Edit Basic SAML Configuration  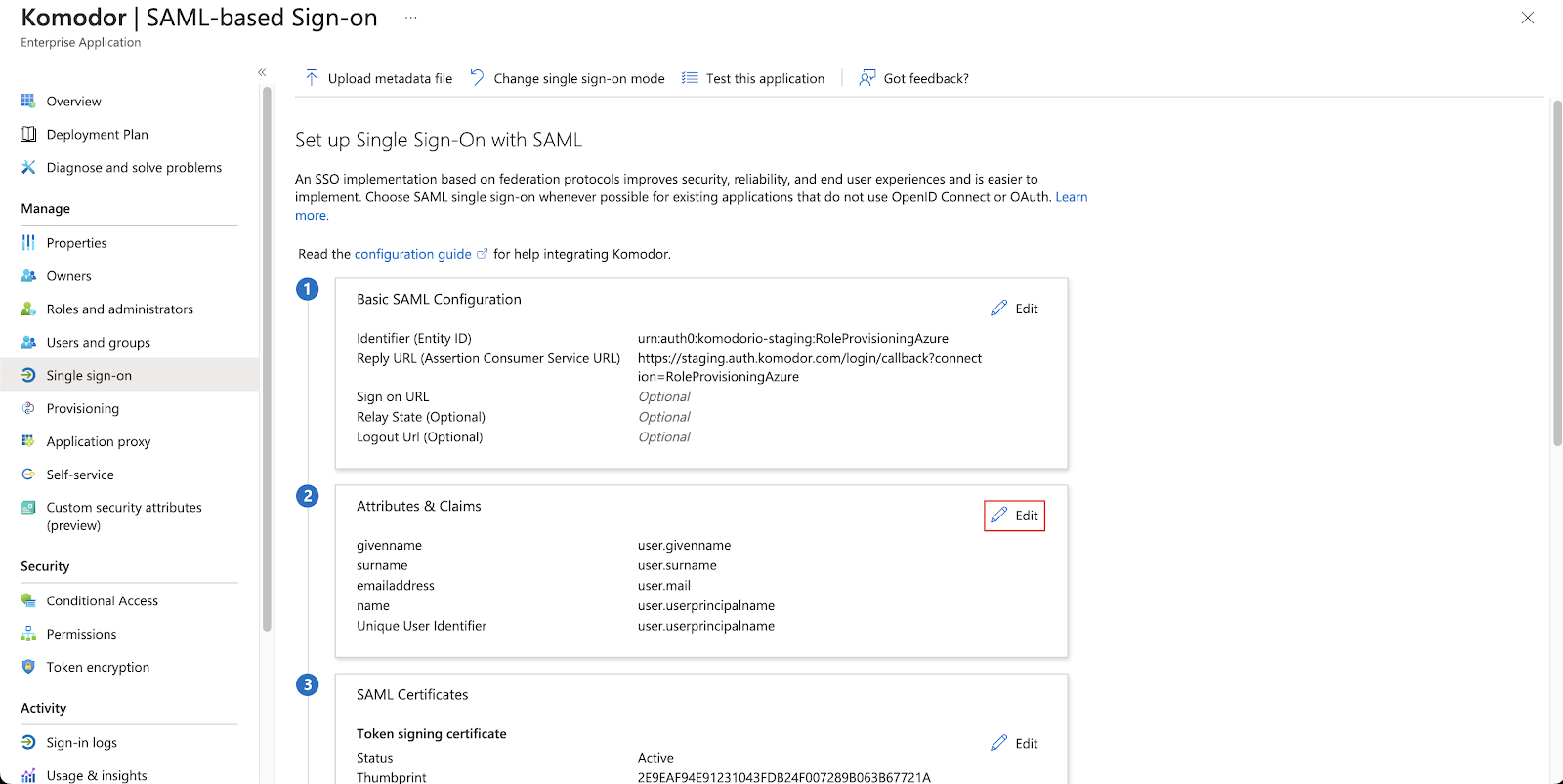(1015, 309)
